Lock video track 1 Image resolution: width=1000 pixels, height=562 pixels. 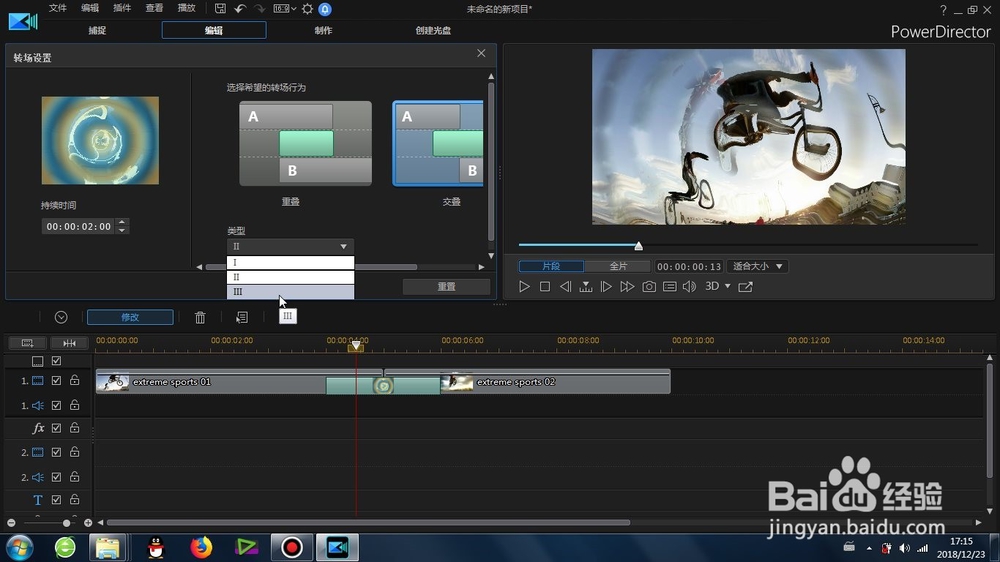point(75,380)
